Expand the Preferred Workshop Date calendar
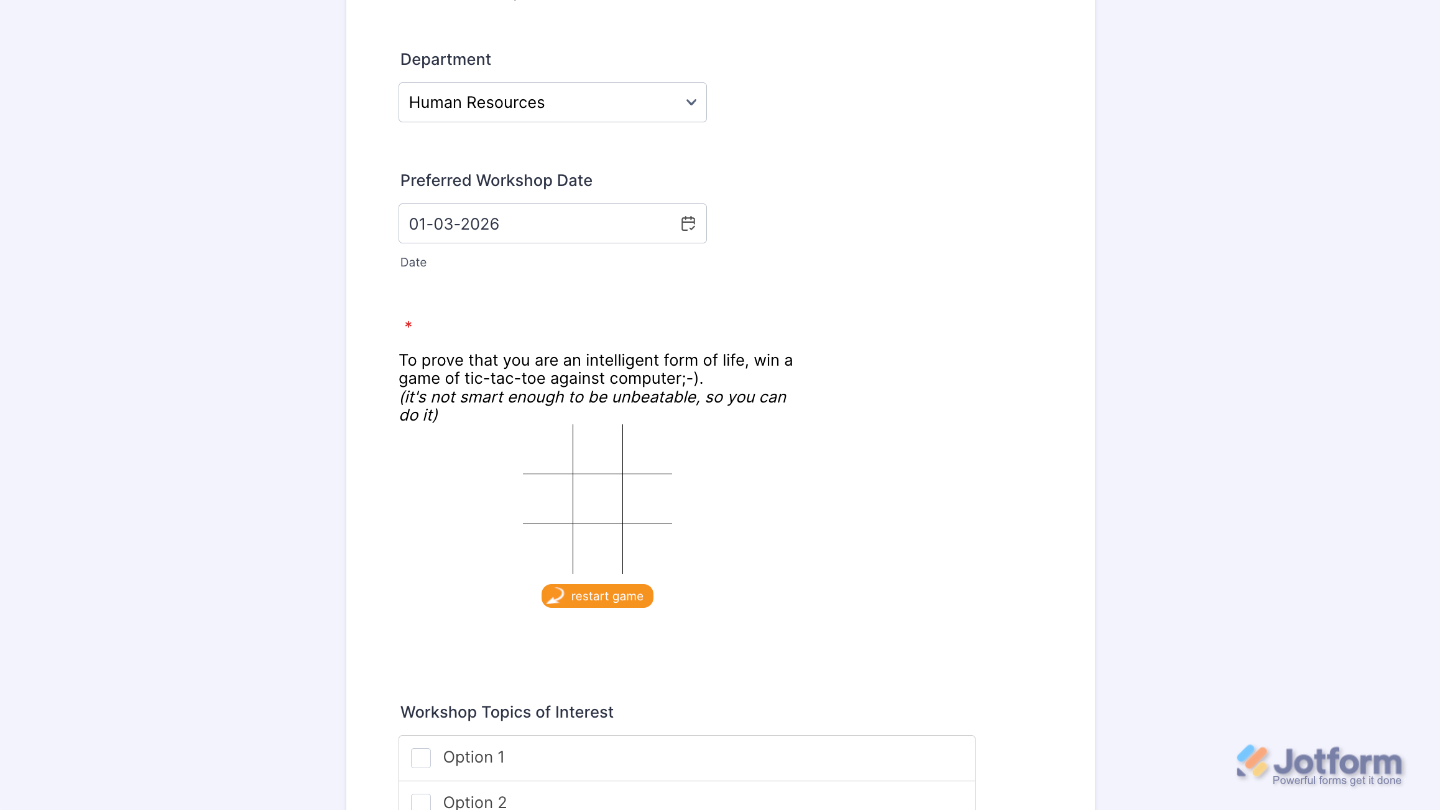 (688, 223)
